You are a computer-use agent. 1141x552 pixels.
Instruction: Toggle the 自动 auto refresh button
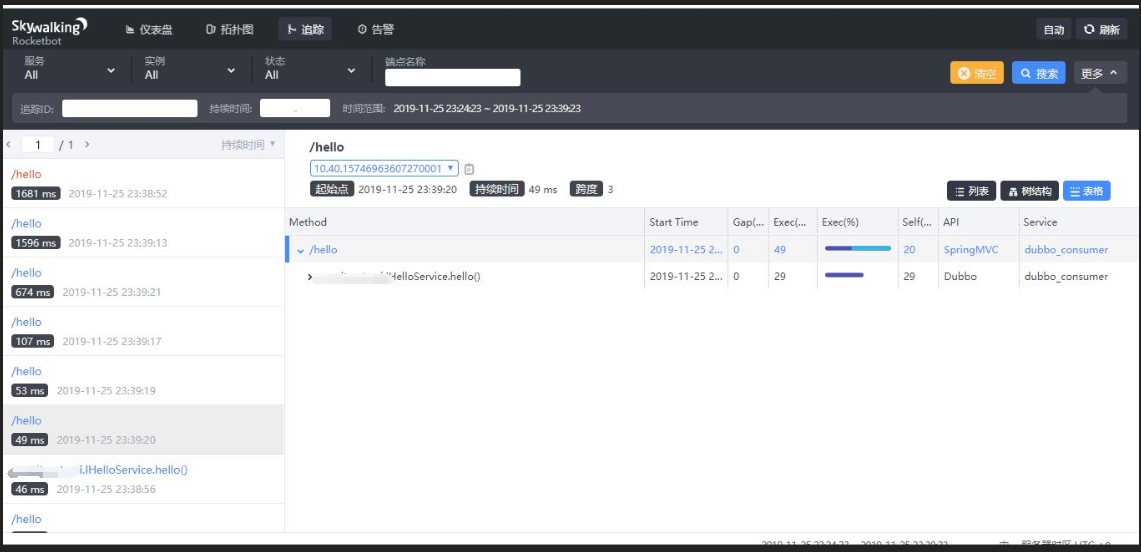click(x=1054, y=30)
